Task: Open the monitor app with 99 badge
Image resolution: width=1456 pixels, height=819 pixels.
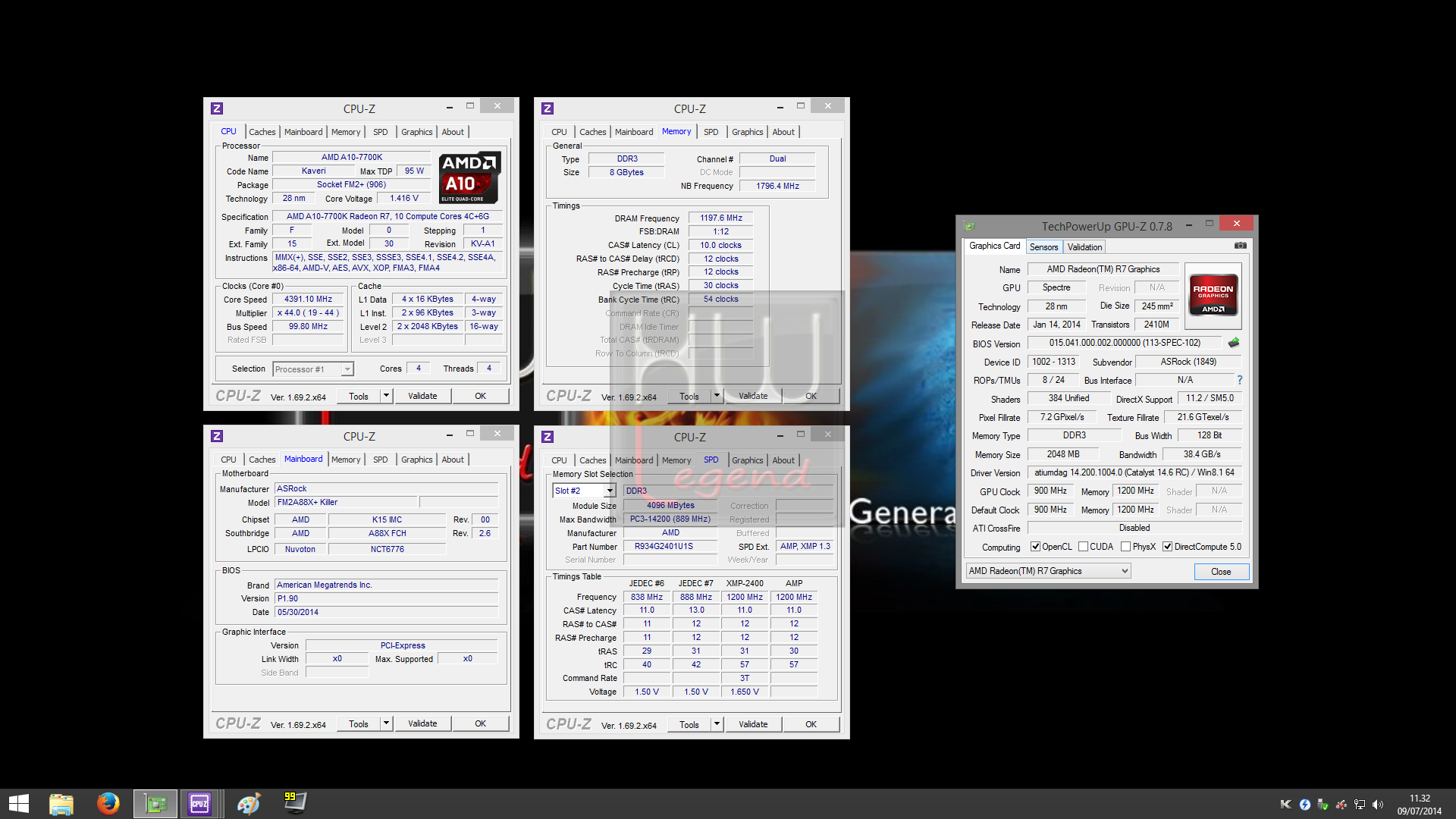Action: point(295,804)
